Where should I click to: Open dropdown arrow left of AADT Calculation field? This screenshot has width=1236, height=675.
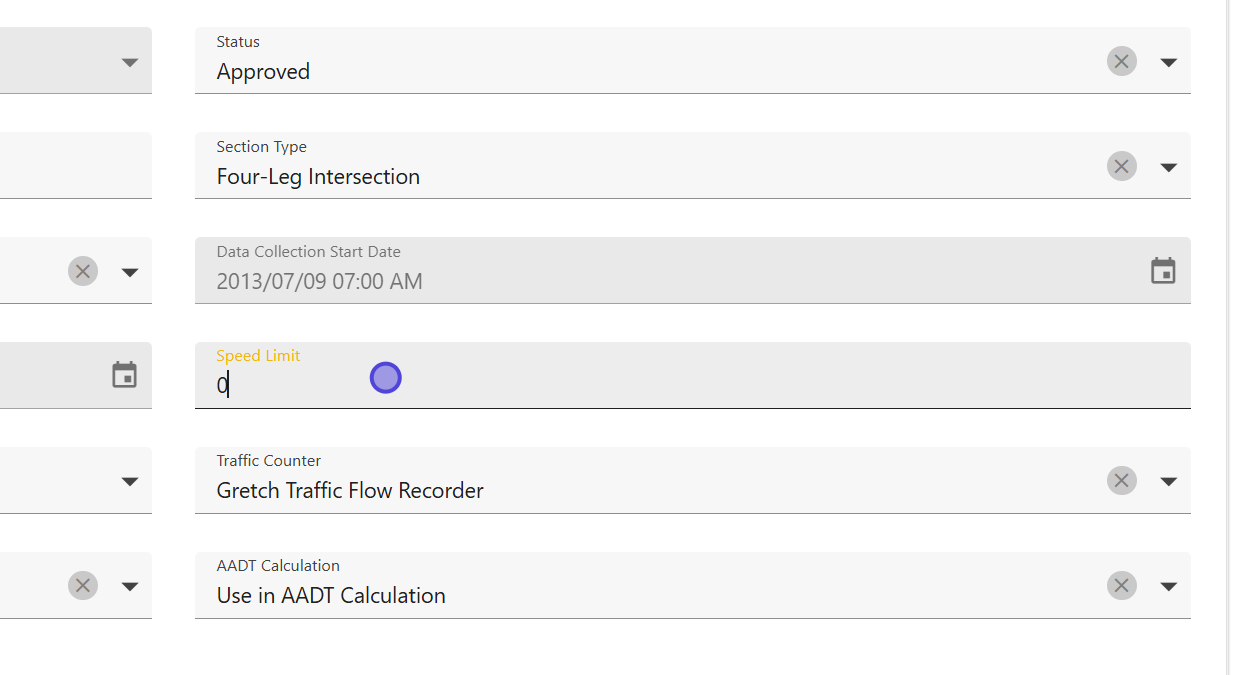(x=129, y=586)
